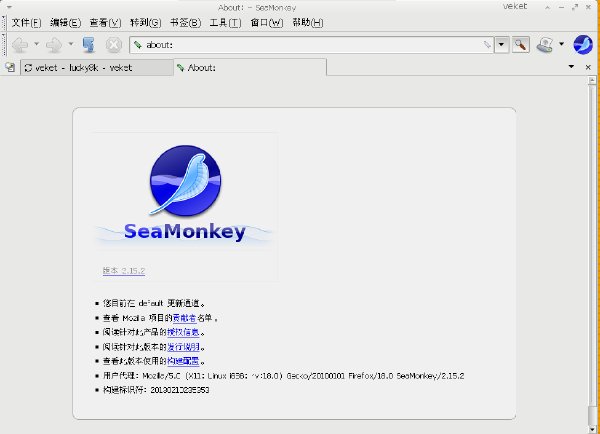The width and height of the screenshot is (600, 434).
Task: Click the veket label in the titlebar
Action: click(515, 6)
